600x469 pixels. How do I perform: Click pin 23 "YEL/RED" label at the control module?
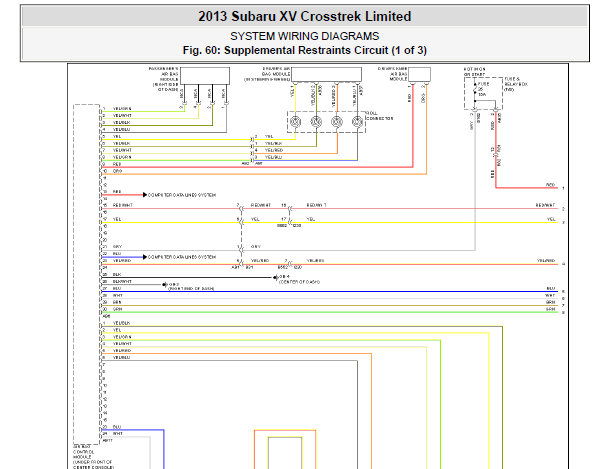pos(122,261)
